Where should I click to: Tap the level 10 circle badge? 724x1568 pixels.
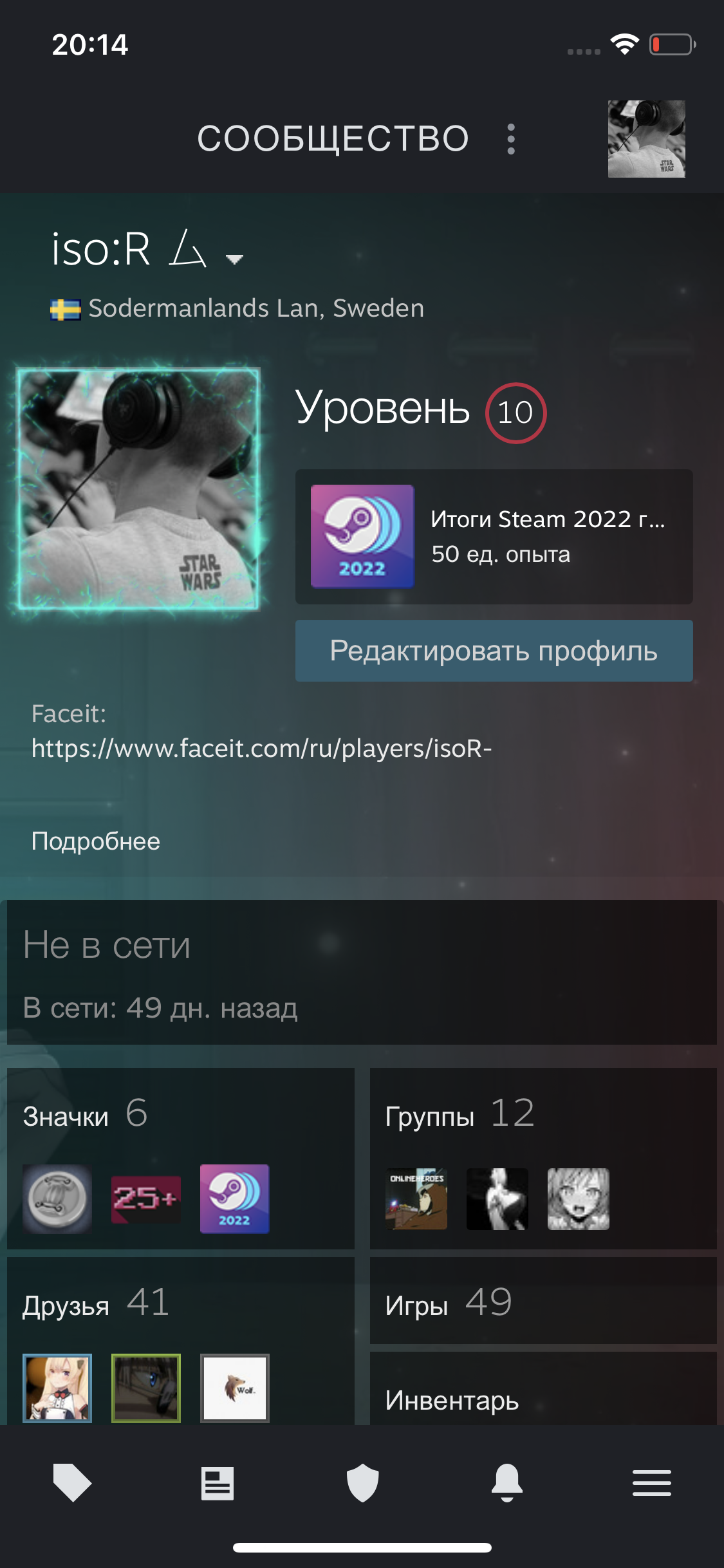515,413
